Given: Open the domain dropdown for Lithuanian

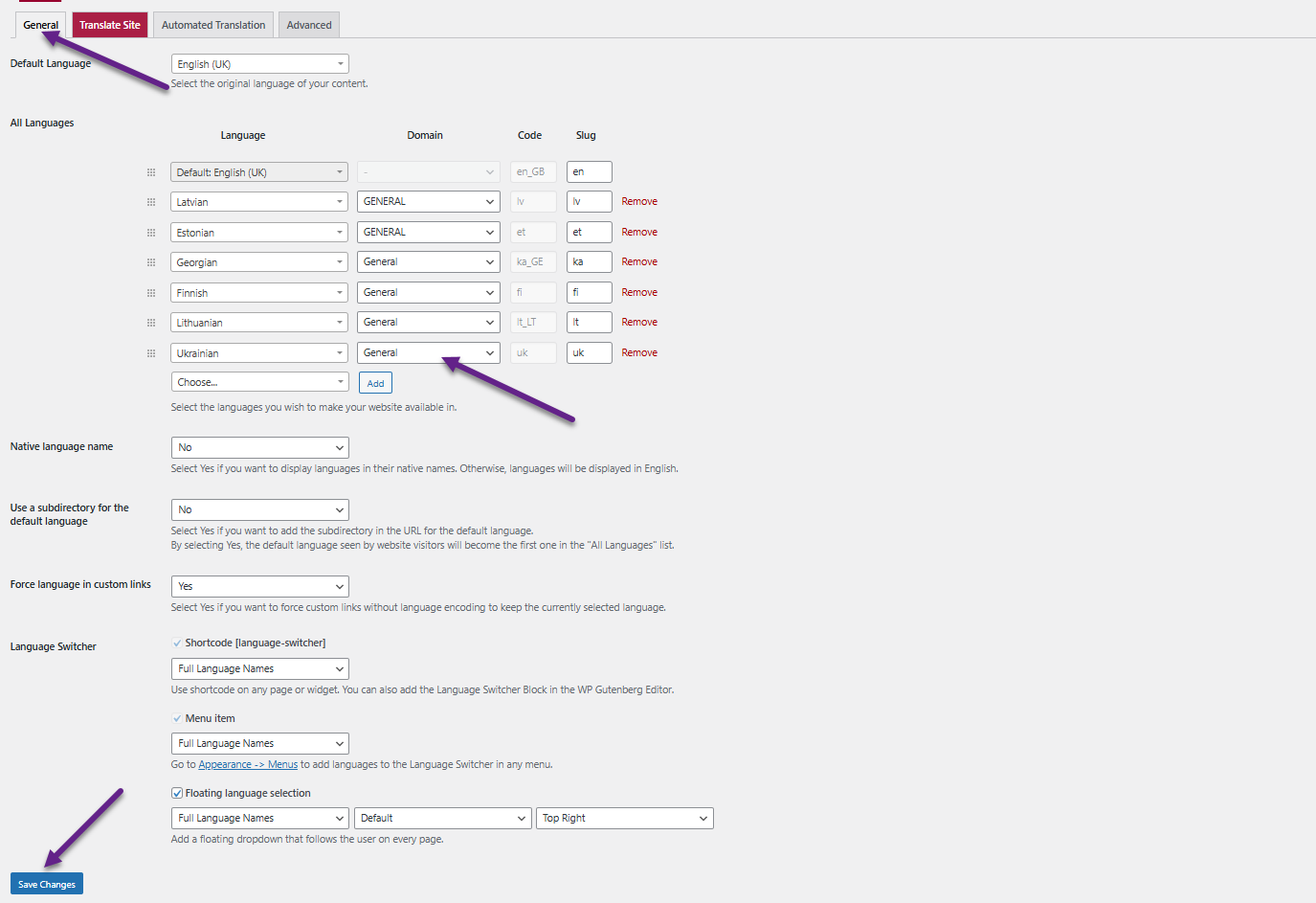Looking at the screenshot, I should click(x=429, y=322).
